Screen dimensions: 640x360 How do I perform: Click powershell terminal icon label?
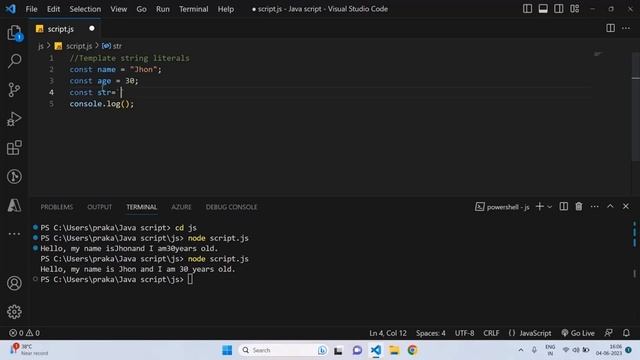coord(502,207)
